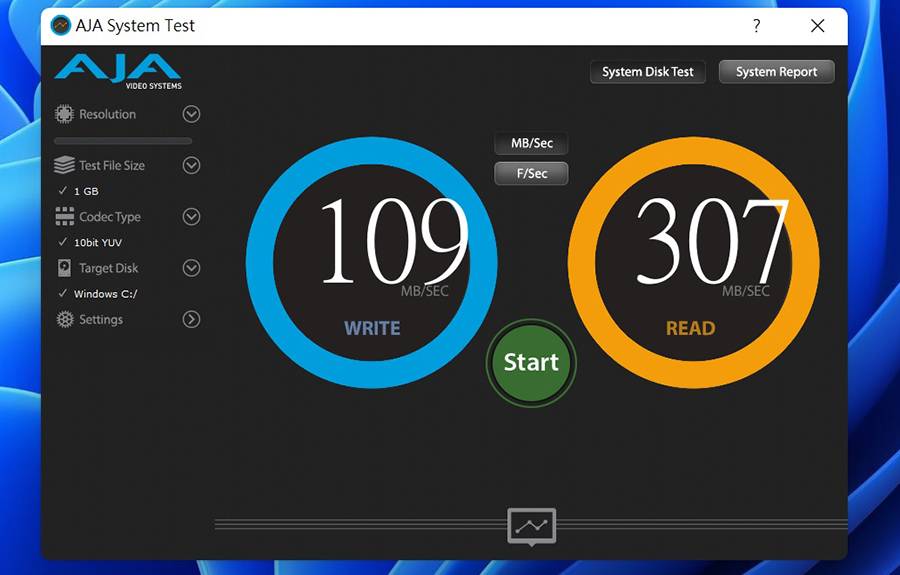The width and height of the screenshot is (900, 575).
Task: Click the Test File Size stack icon
Action: [x=64, y=165]
